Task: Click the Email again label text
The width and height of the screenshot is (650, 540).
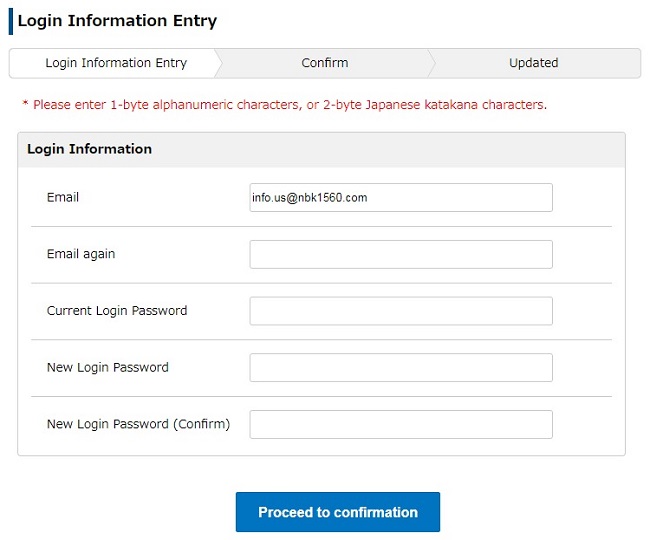Action: pyautogui.click(x=81, y=254)
